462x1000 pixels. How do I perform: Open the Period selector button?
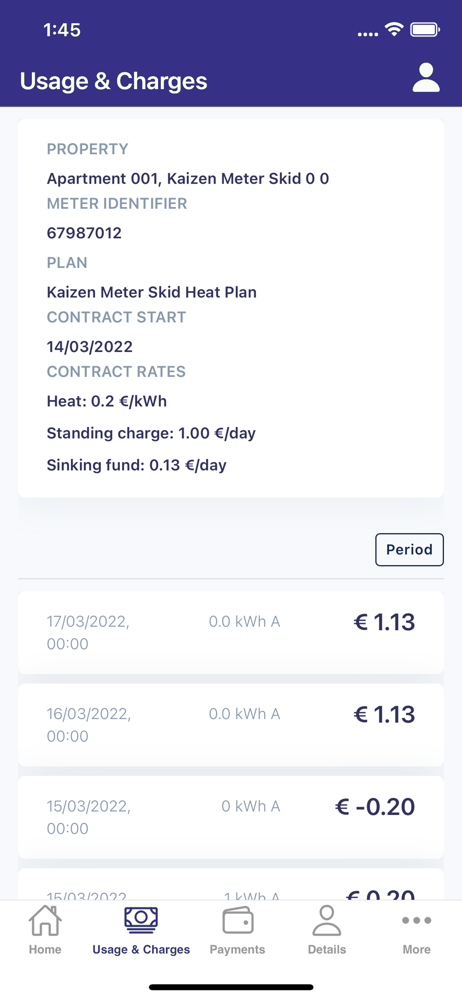click(409, 550)
